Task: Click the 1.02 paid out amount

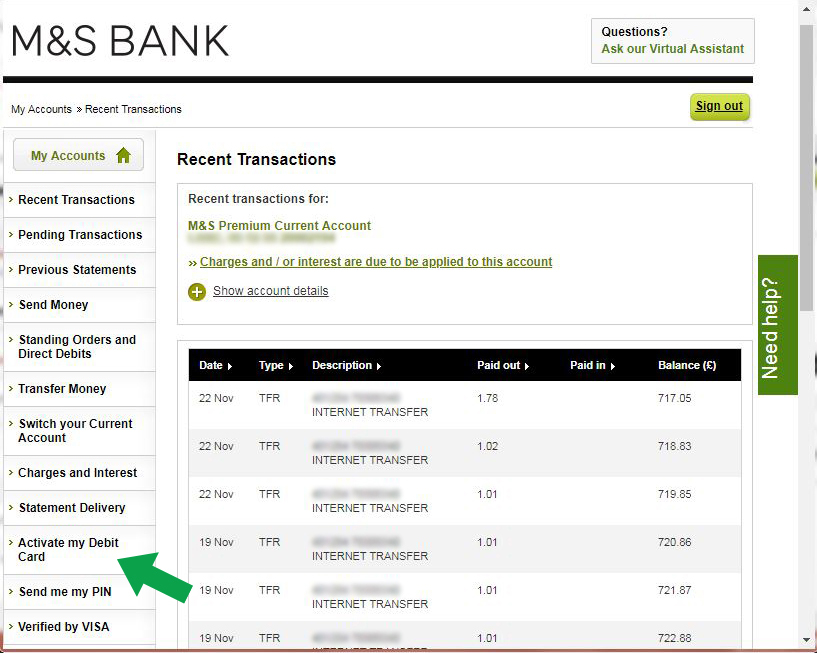Action: (488, 446)
